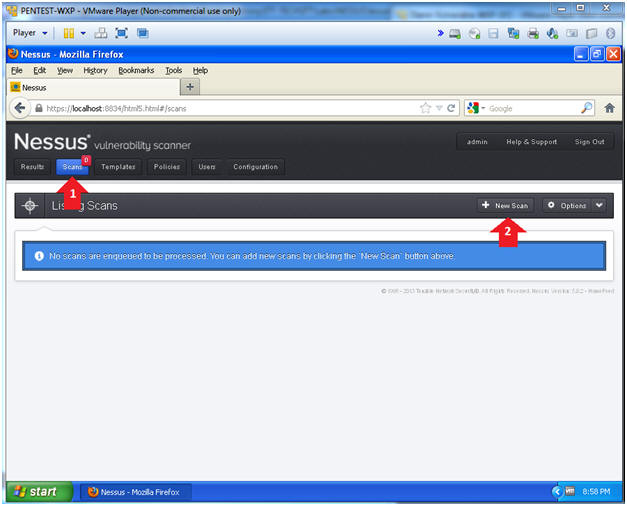Select Nessus - Mozilla Firefox taskbar item
This screenshot has width=627, height=506.
tap(136, 492)
